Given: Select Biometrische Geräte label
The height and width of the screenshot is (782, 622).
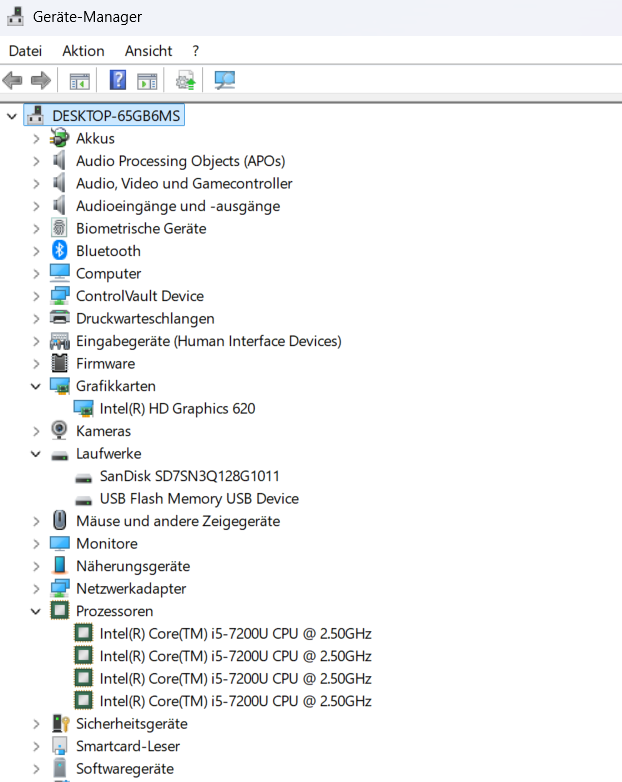Looking at the screenshot, I should 141,228.
